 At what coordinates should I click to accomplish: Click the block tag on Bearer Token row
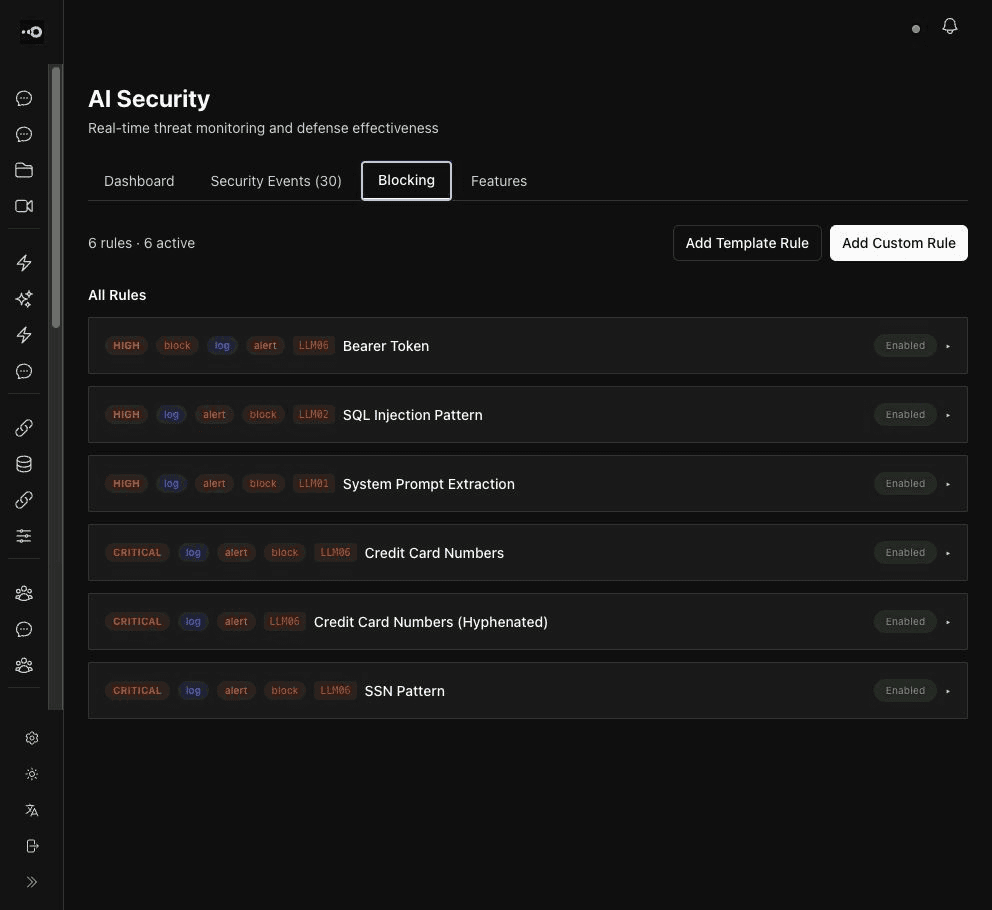coord(177,346)
